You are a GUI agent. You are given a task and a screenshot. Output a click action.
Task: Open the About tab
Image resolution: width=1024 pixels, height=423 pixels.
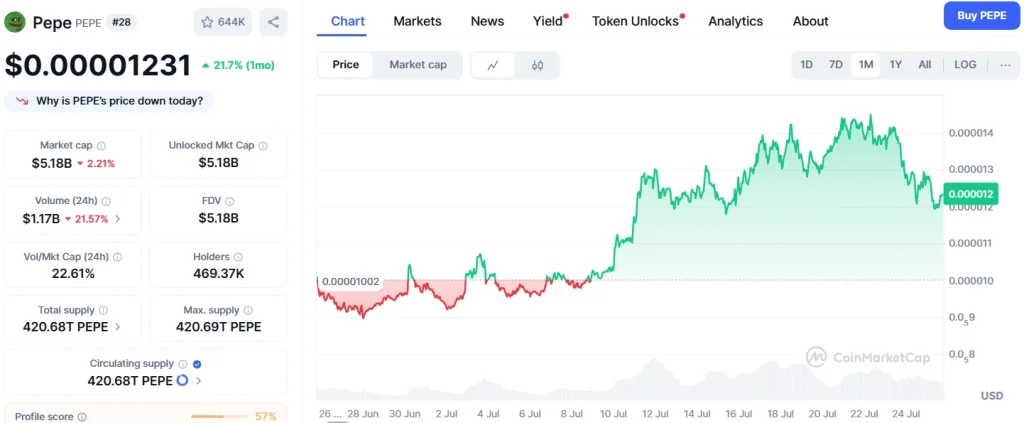[x=810, y=21]
